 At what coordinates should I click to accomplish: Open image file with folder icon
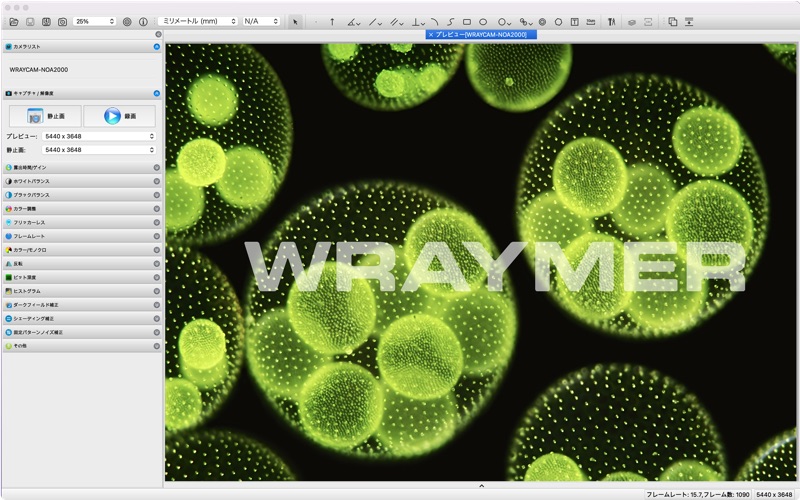[14, 21]
